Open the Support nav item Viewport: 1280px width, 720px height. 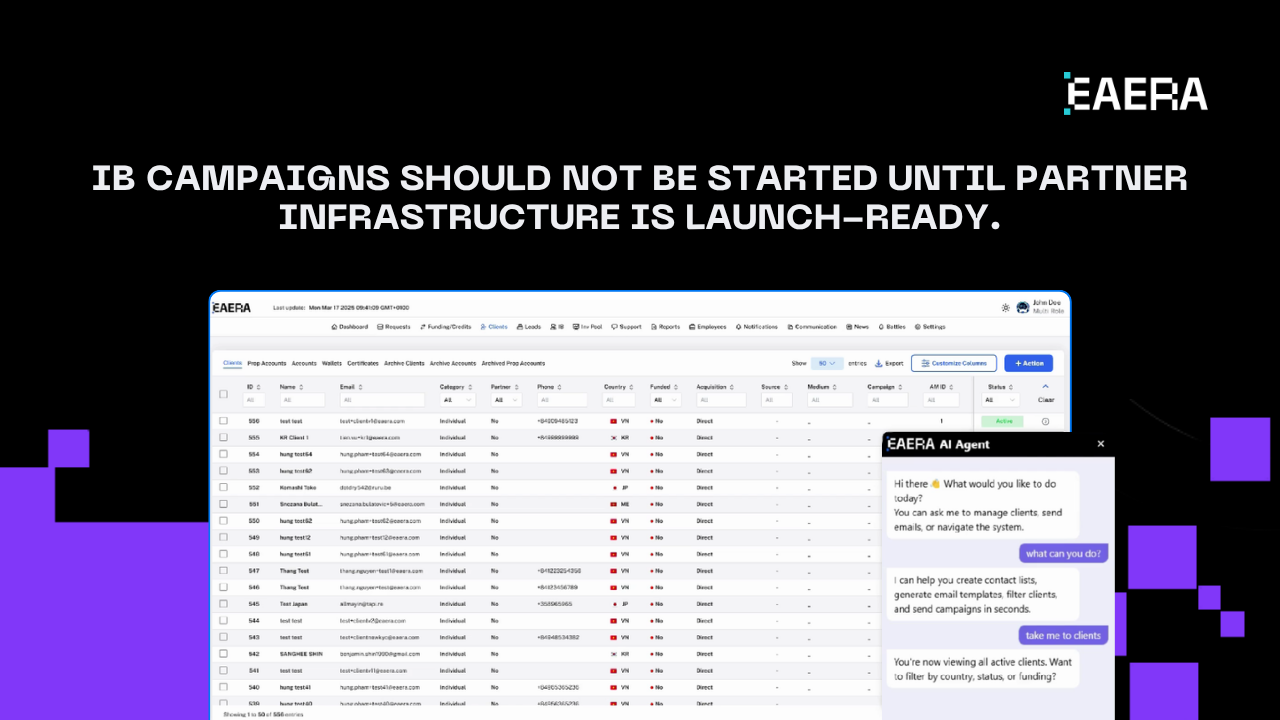click(627, 327)
